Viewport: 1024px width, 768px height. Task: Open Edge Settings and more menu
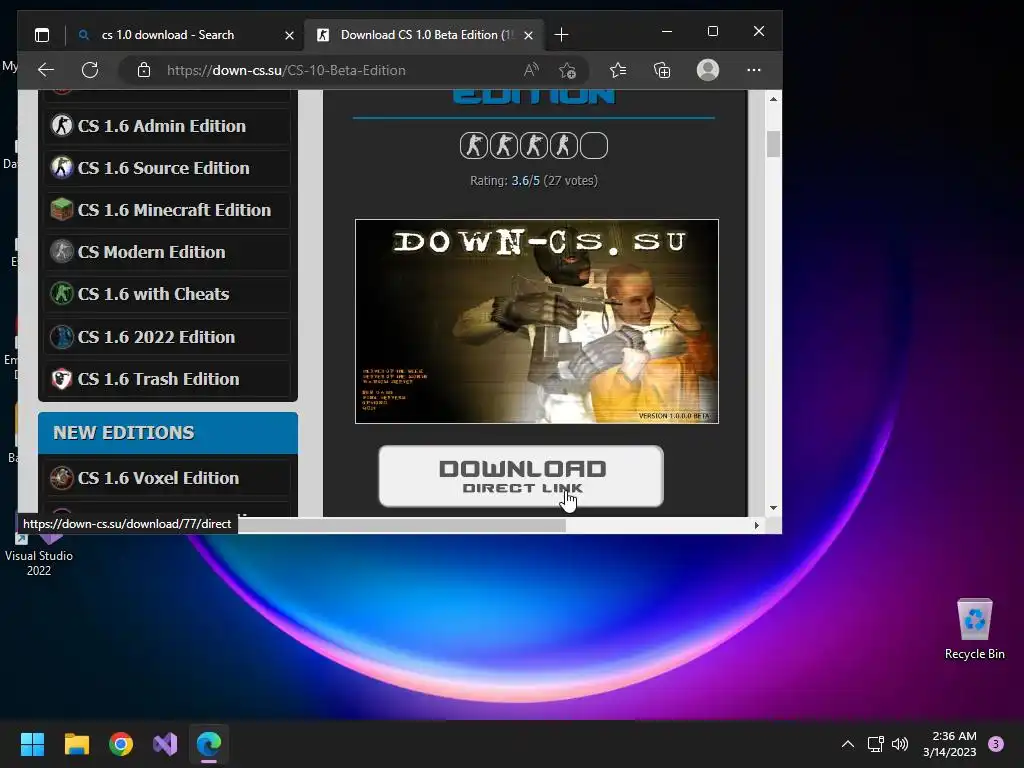754,70
